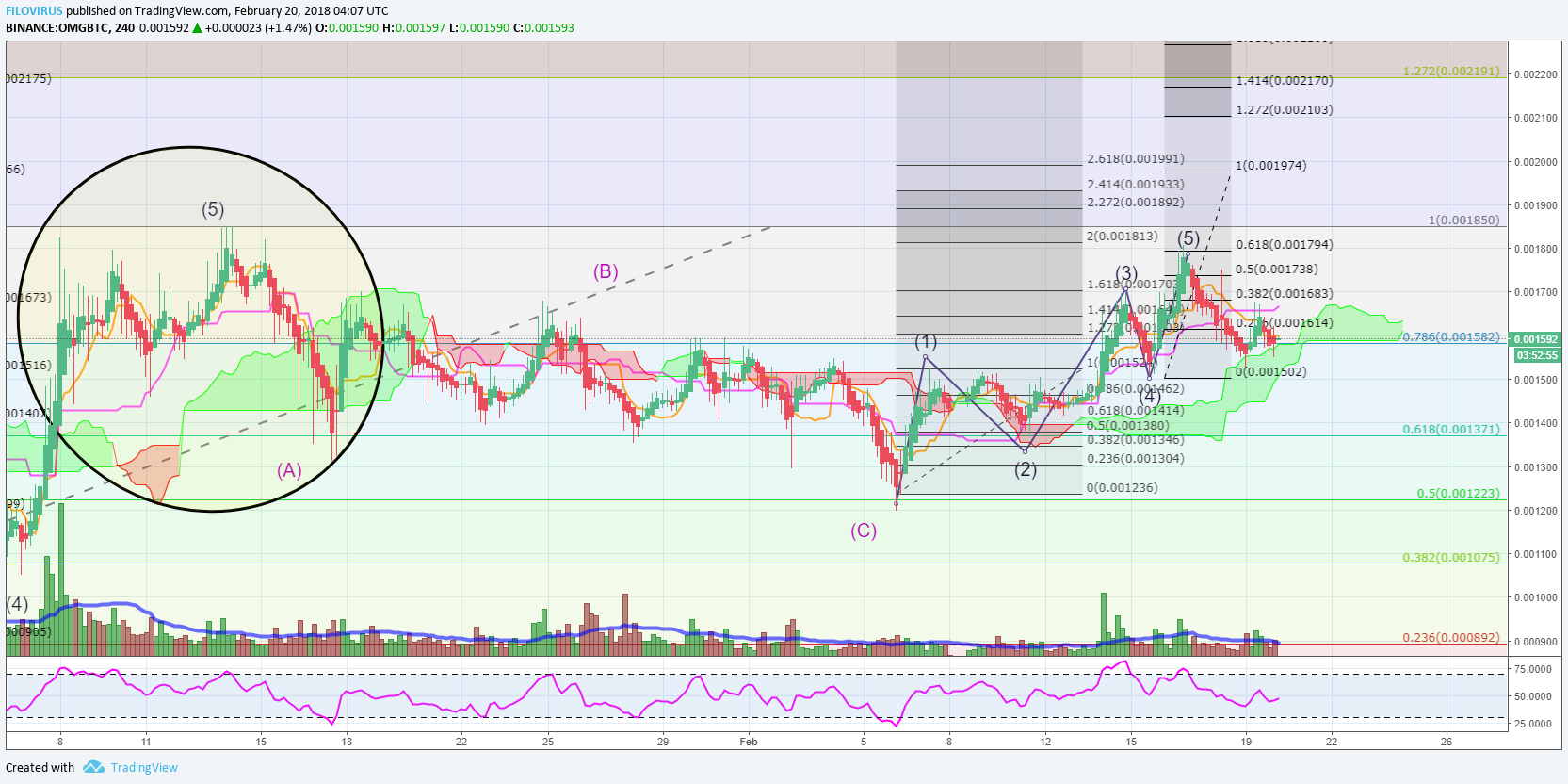The width and height of the screenshot is (1568, 784).
Task: Select the 0.382(0.001075) Fibonacci level label
Action: (1450, 557)
